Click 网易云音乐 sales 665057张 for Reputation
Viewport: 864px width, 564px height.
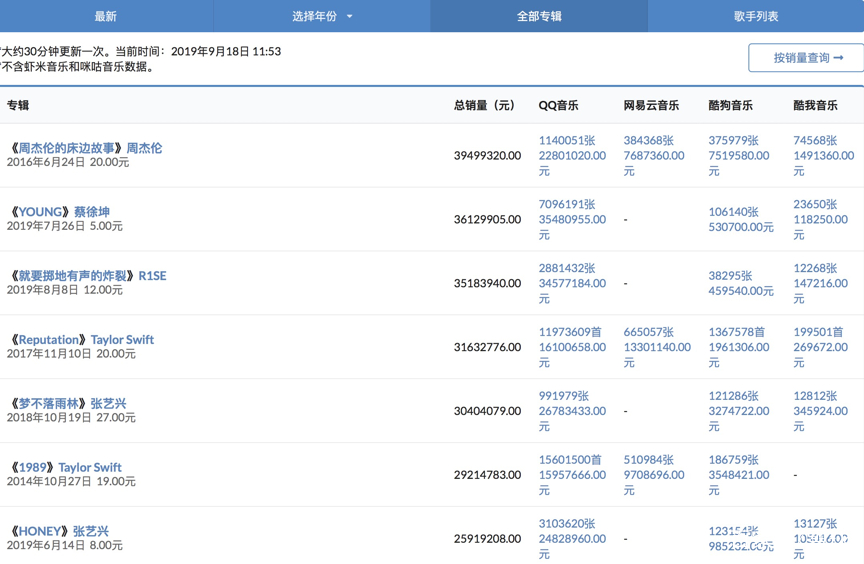(x=649, y=332)
